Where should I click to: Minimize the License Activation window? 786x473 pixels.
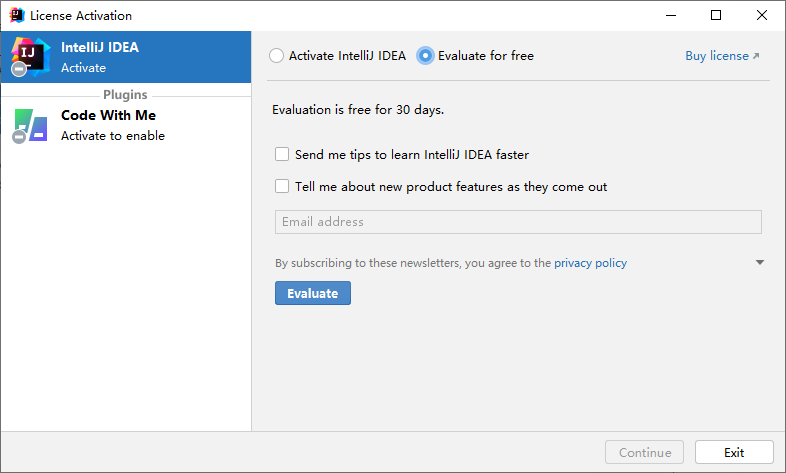[x=669, y=15]
